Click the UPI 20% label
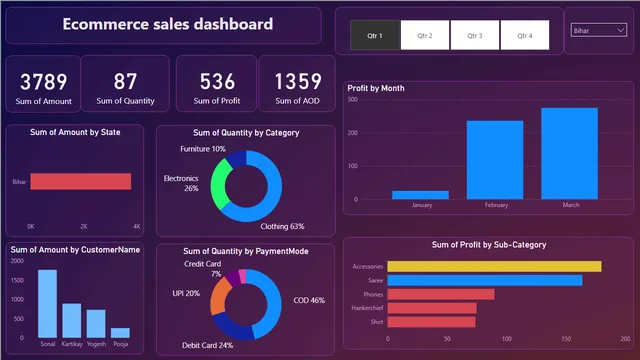This screenshot has width=640, height=360. coord(186,293)
